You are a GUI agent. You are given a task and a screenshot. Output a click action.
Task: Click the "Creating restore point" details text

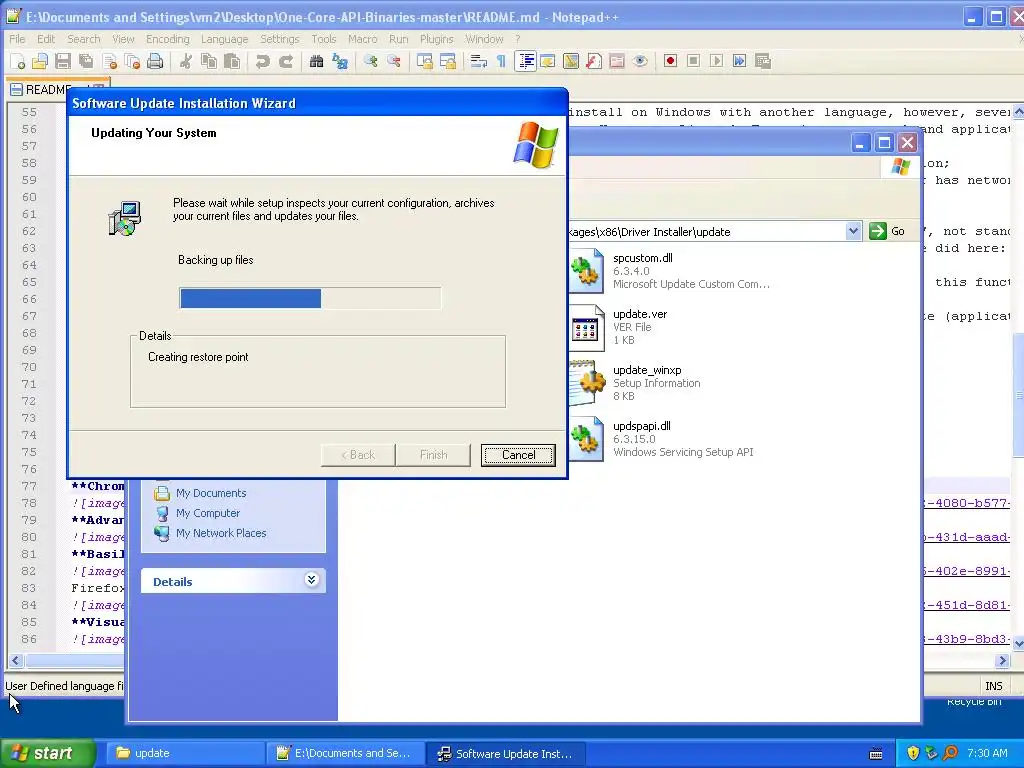coord(198,357)
